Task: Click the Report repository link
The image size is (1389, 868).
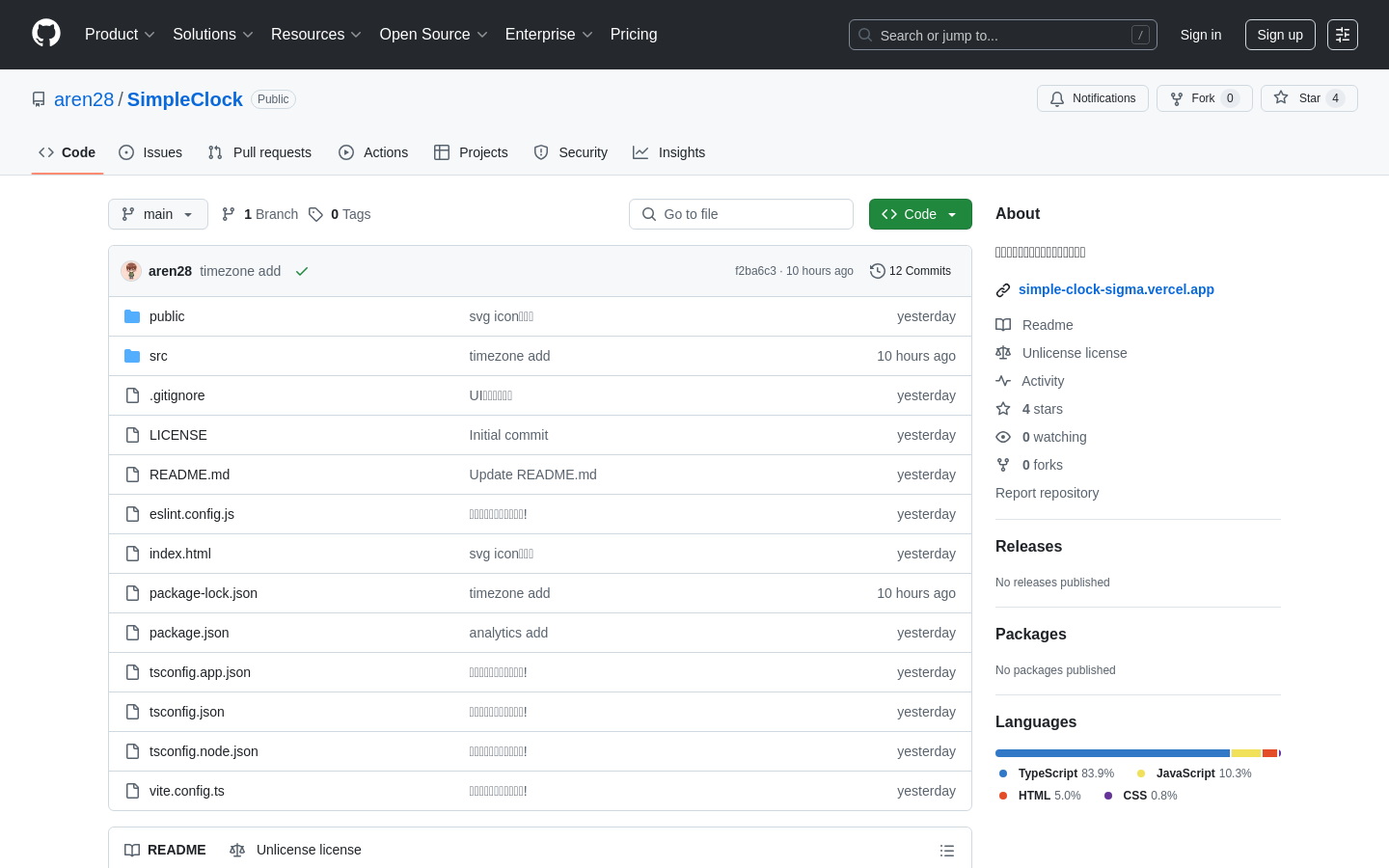Action: [1047, 493]
